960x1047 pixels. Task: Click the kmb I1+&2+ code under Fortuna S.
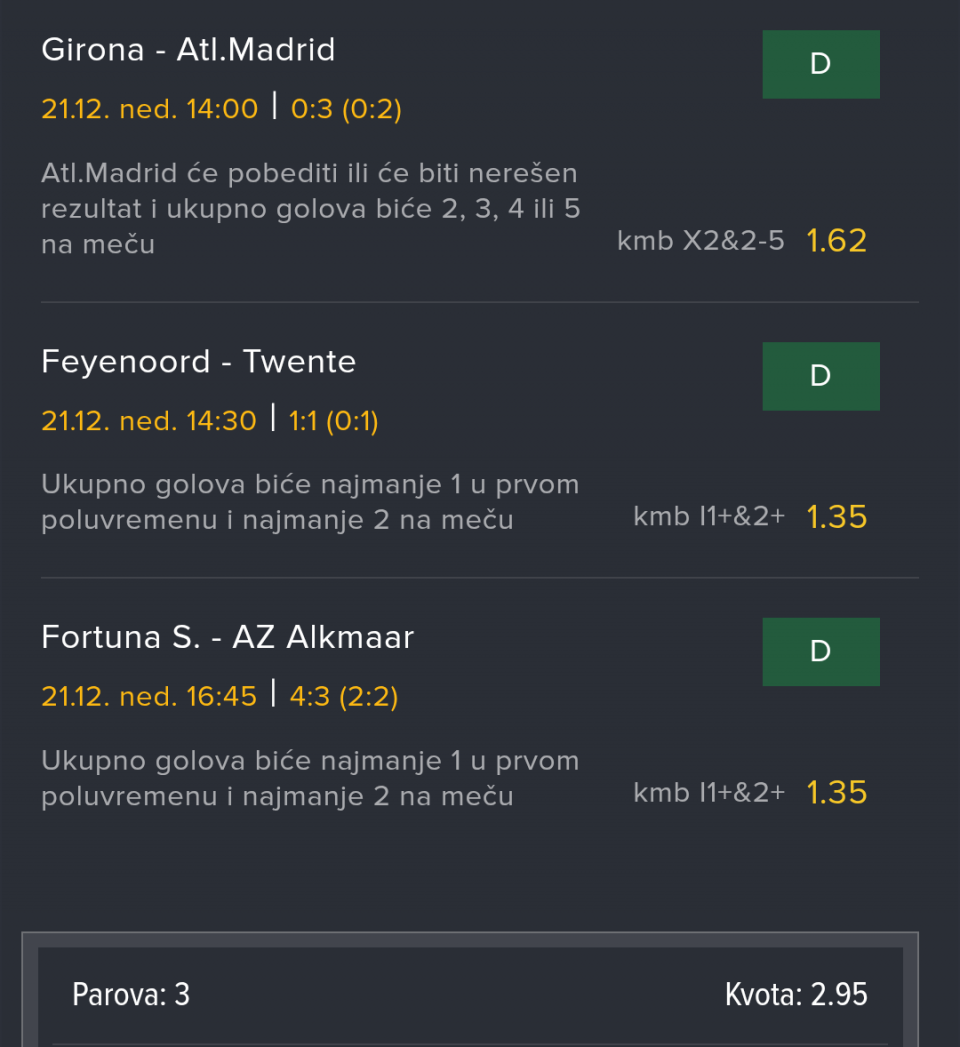coord(709,793)
